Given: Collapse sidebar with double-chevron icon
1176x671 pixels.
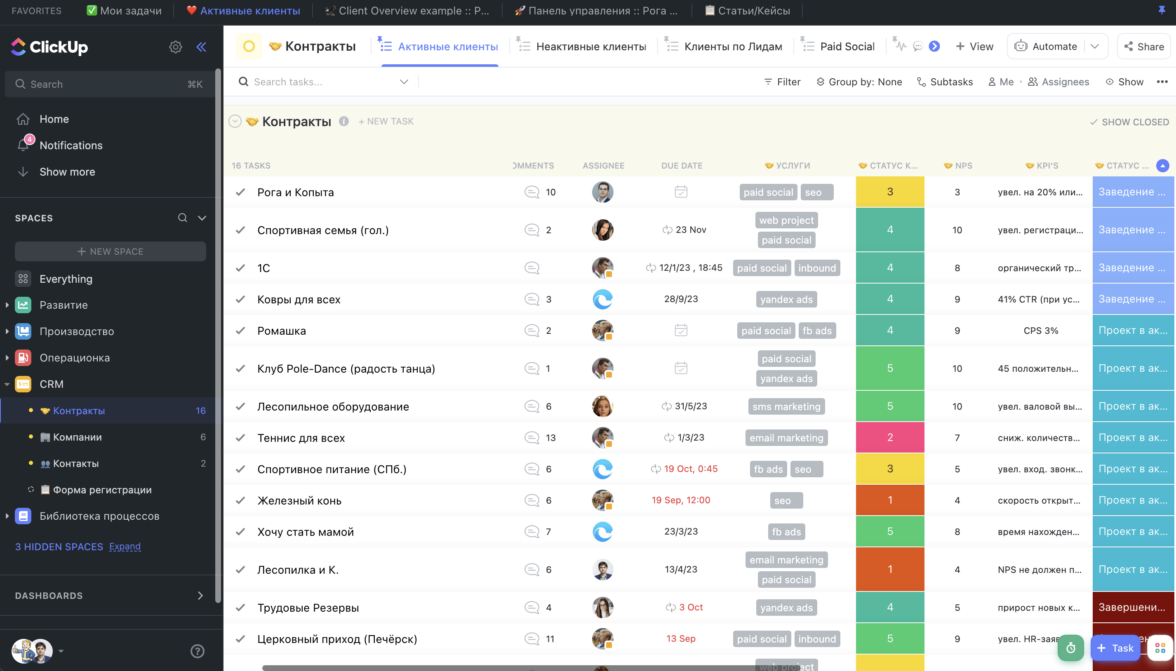Looking at the screenshot, I should coord(201,47).
